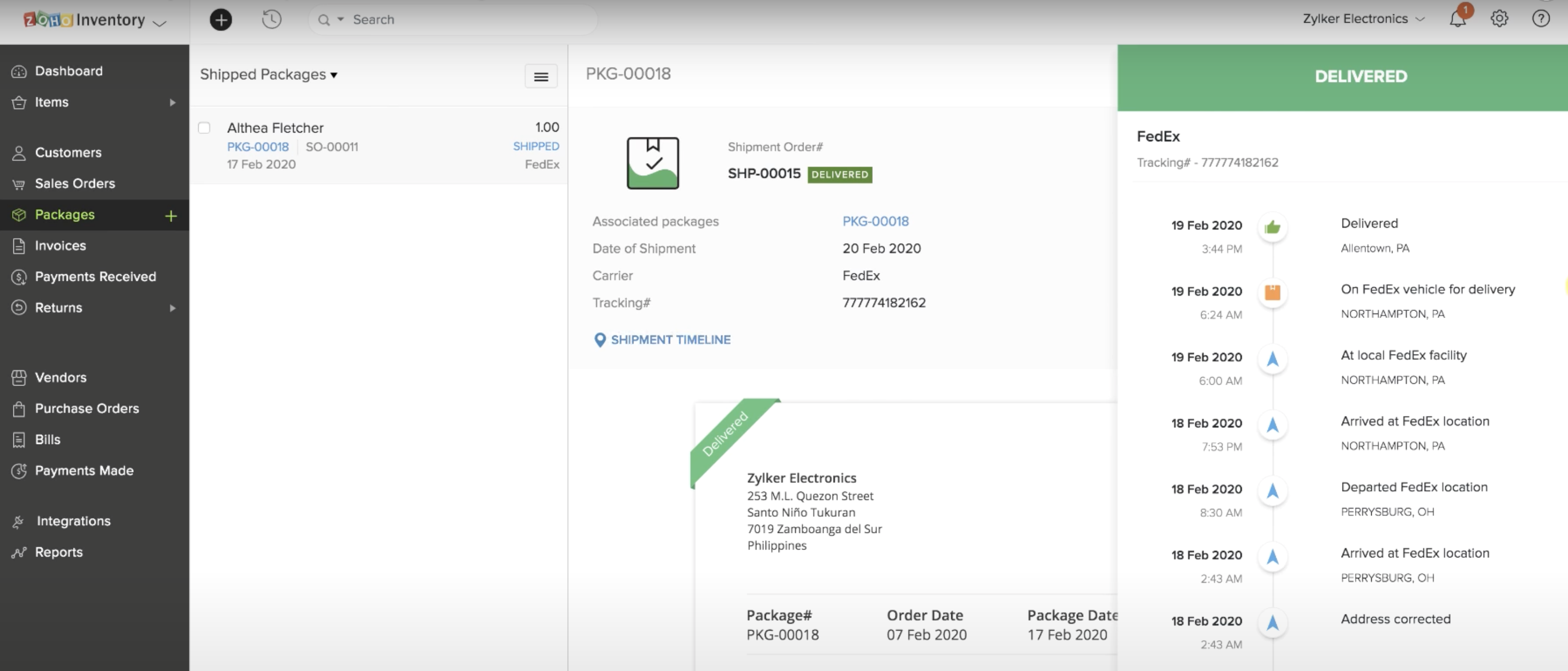
Task: Select the Althea Fletcher package checkbox
Action: click(x=204, y=128)
